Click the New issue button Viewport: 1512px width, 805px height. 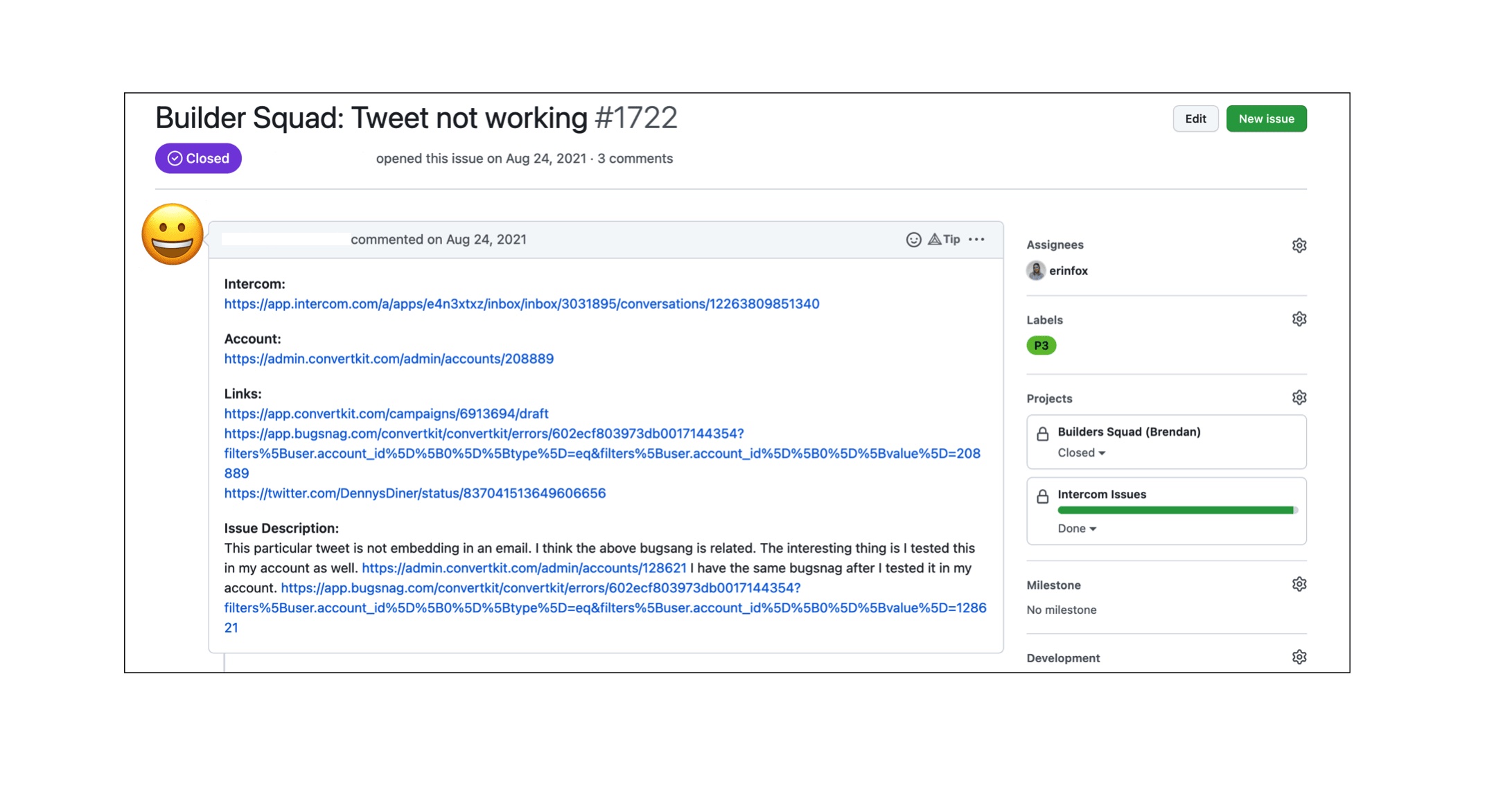click(x=1267, y=119)
